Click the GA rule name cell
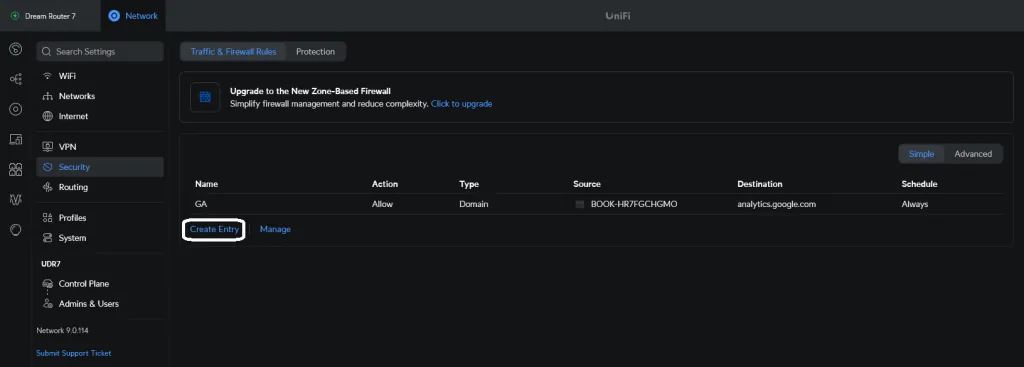This screenshot has height=367, width=1024. tap(201, 204)
